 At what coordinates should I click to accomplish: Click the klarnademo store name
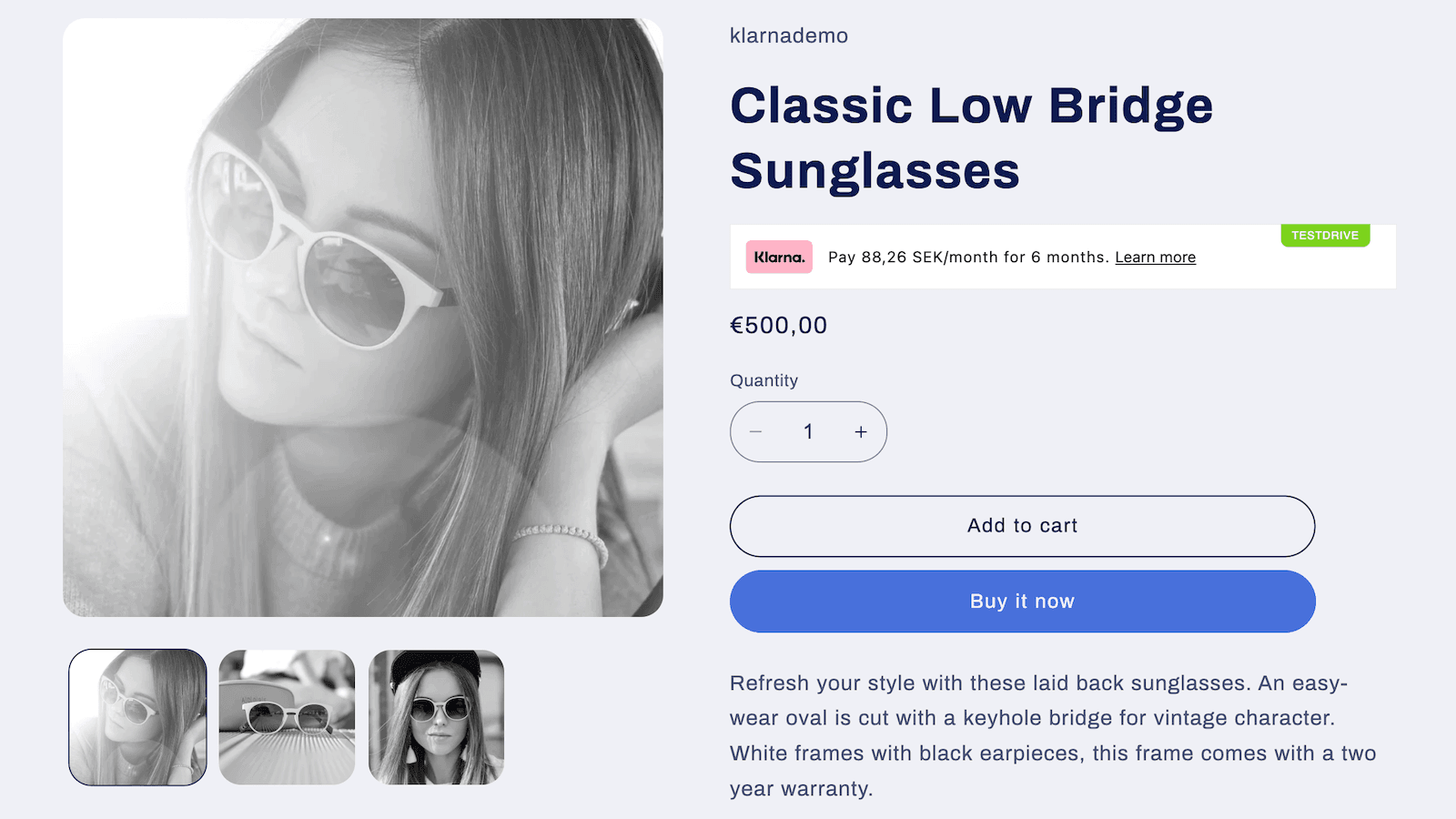[788, 35]
